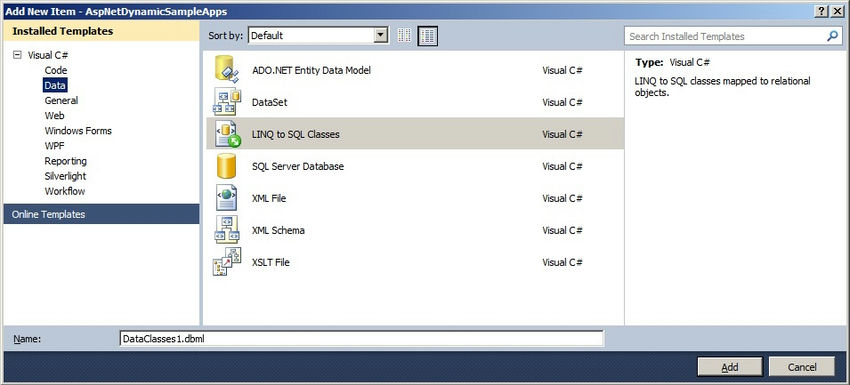This screenshot has height=385, width=850.
Task: Select the LINQ to SQL Classes name
Action: [x=295, y=134]
